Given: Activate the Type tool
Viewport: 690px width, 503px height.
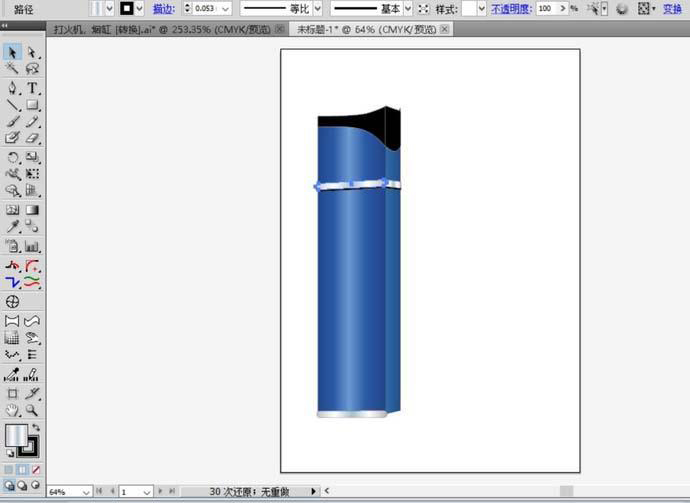Looking at the screenshot, I should (x=32, y=88).
